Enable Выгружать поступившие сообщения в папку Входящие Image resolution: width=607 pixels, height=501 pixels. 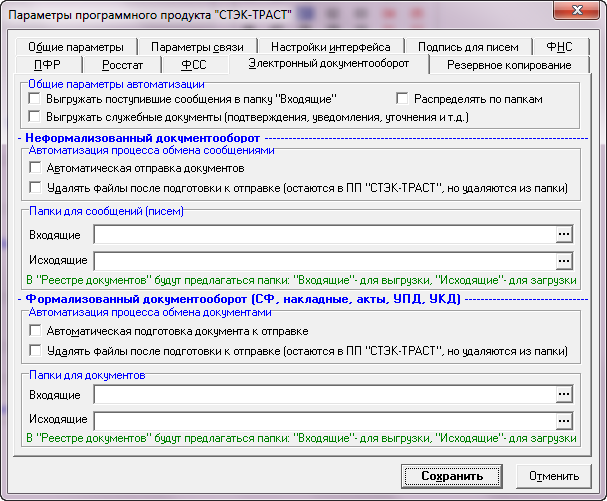(34, 98)
